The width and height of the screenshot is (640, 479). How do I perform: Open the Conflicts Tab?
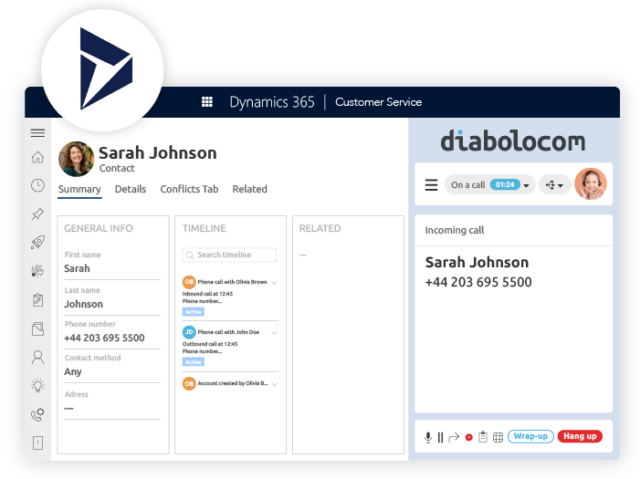point(189,189)
